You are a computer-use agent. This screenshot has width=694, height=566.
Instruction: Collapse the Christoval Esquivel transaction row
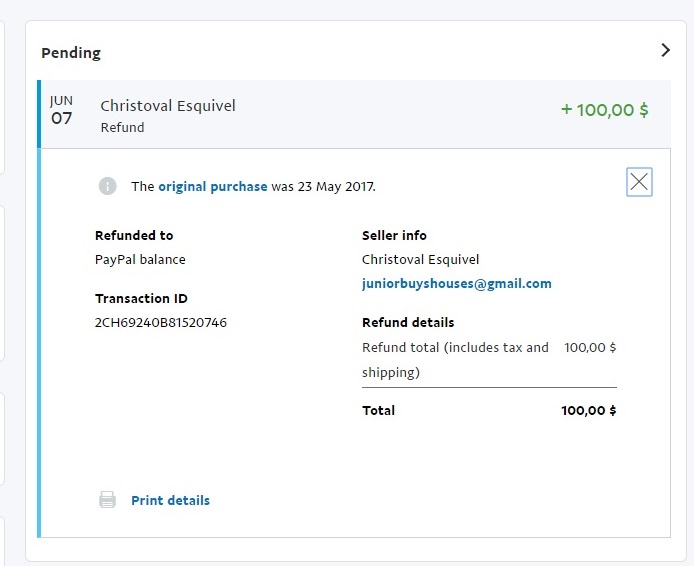point(168,106)
